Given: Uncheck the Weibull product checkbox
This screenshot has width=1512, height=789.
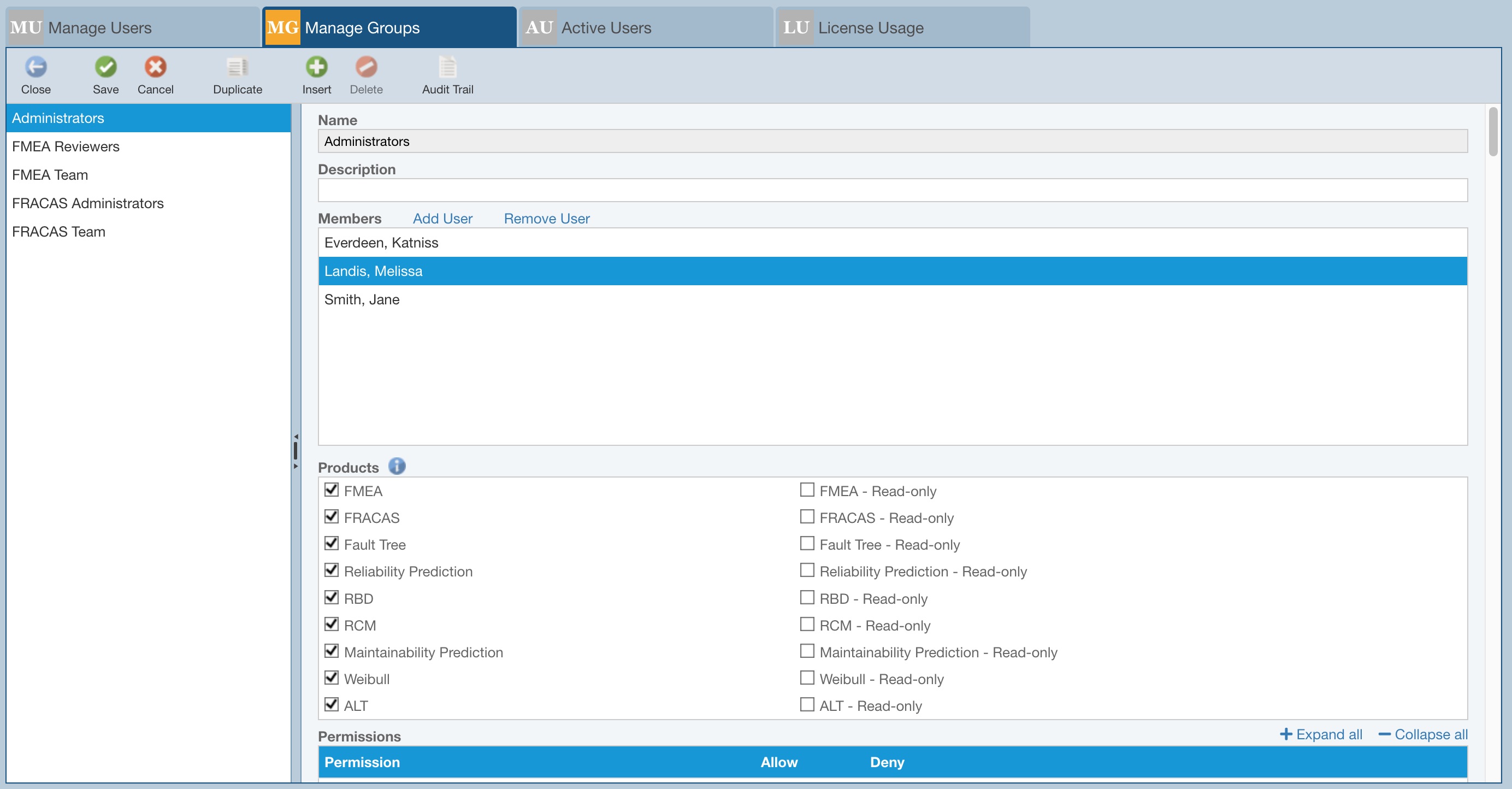Looking at the screenshot, I should (332, 678).
